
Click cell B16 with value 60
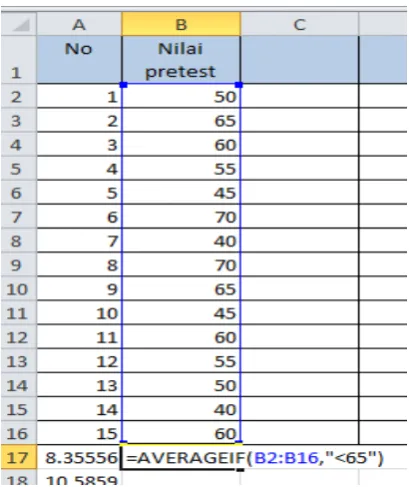click(181, 433)
